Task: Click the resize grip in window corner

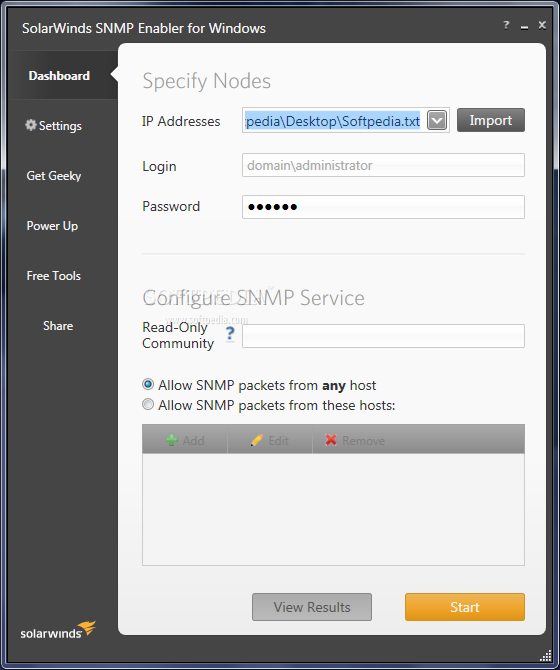Action: click(546, 655)
